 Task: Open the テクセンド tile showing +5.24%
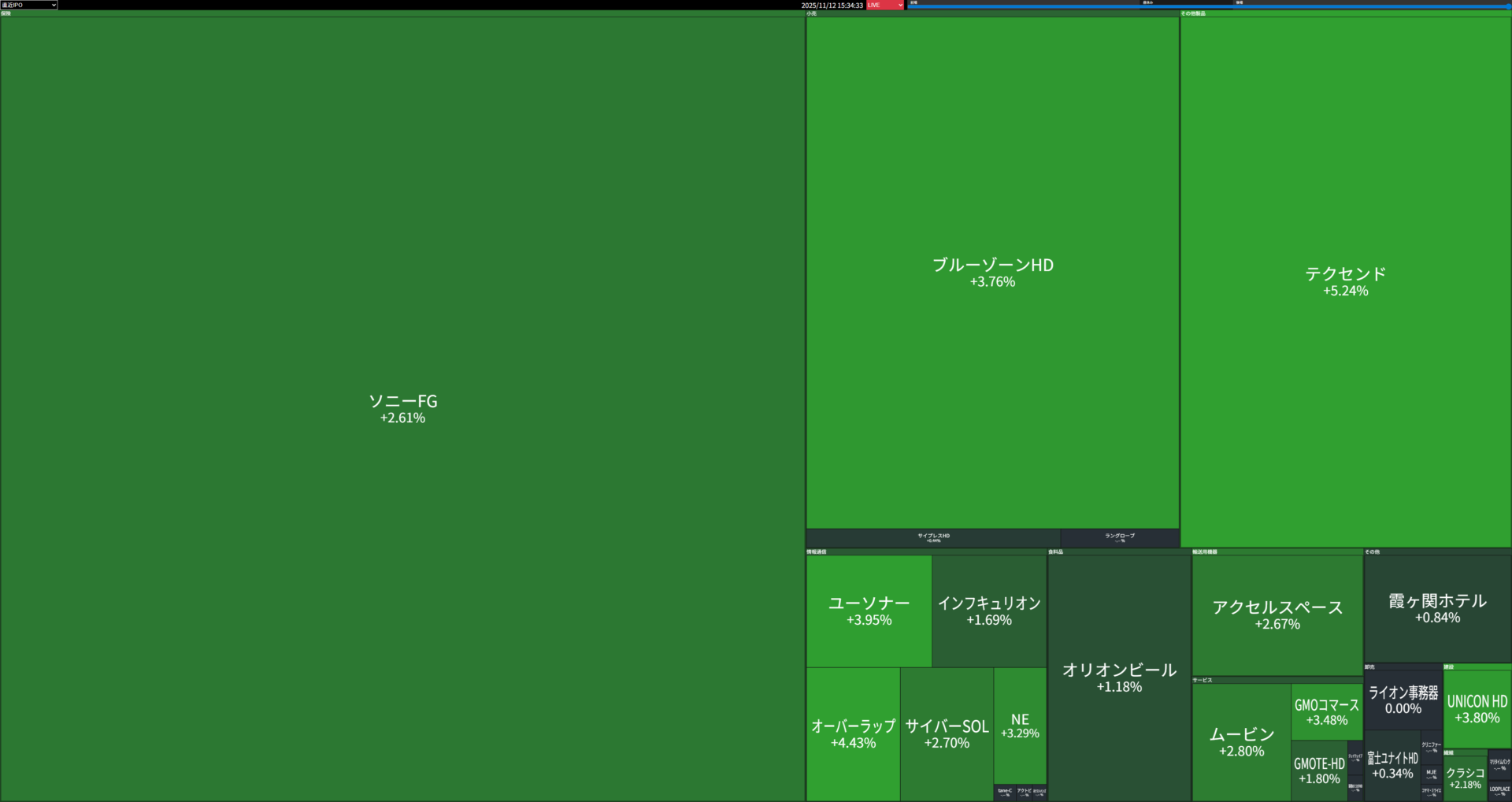pyautogui.click(x=1345, y=281)
